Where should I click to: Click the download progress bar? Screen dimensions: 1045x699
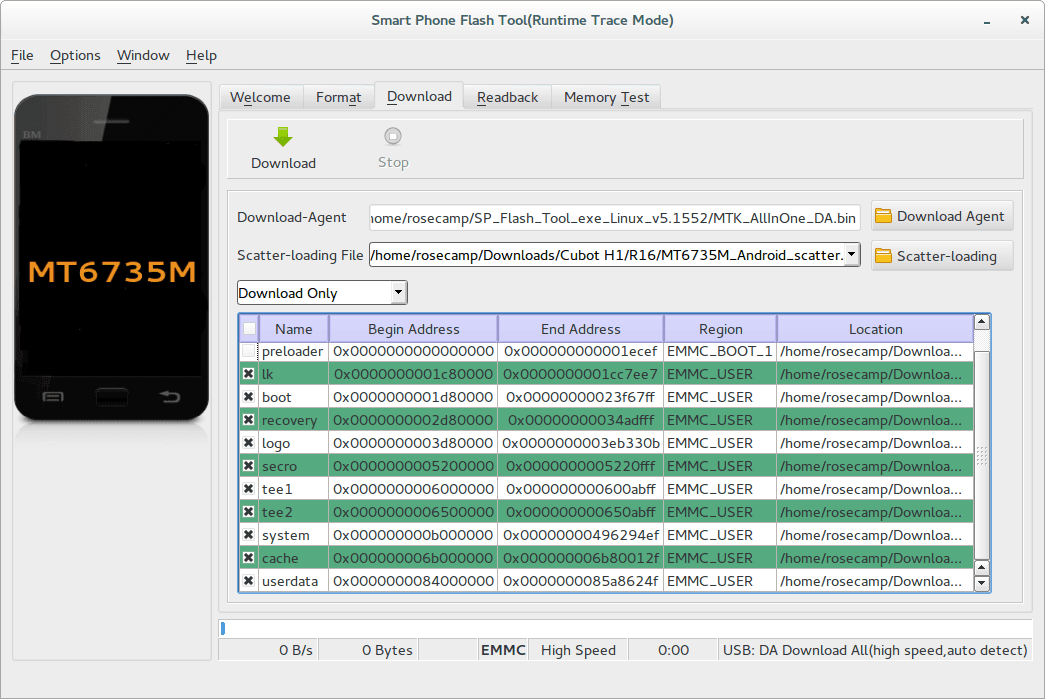[x=625, y=628]
